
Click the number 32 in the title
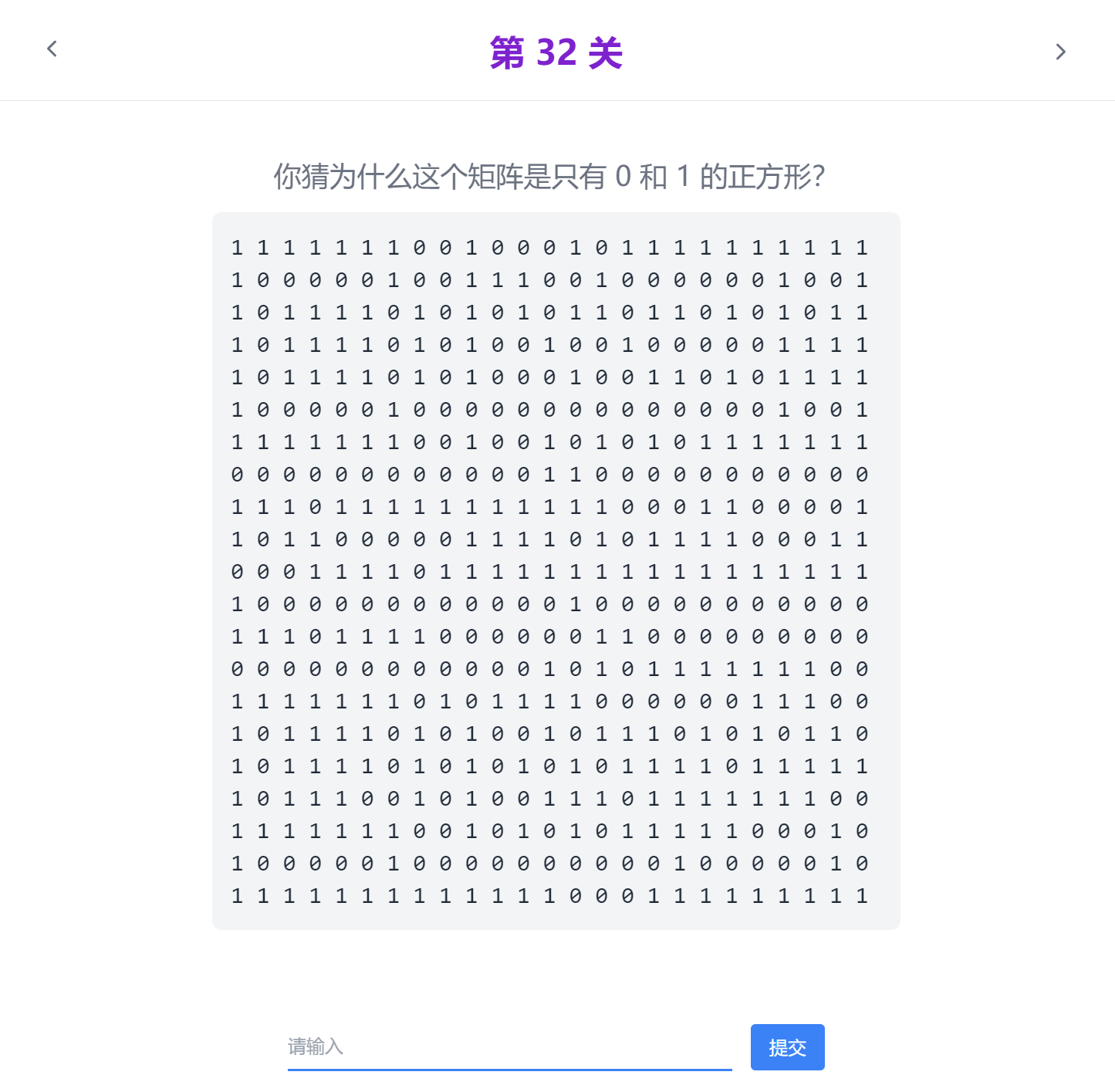point(556,52)
